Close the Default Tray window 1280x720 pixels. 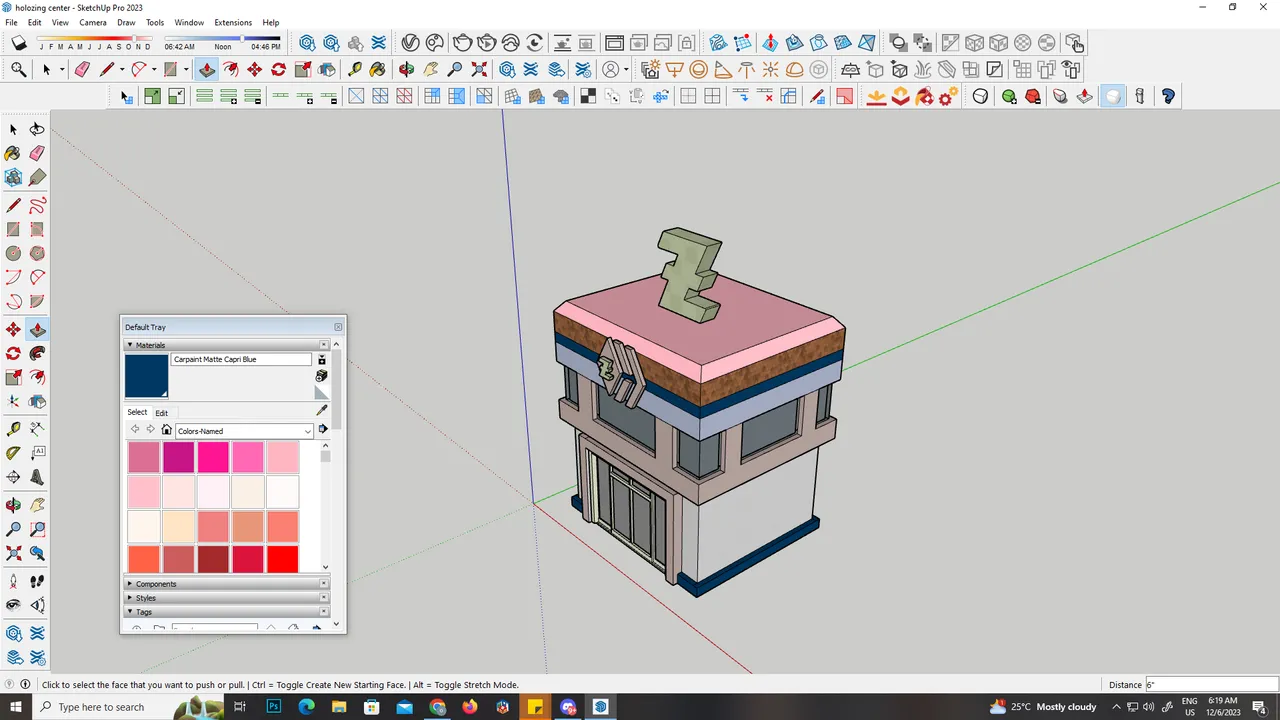coord(338,327)
